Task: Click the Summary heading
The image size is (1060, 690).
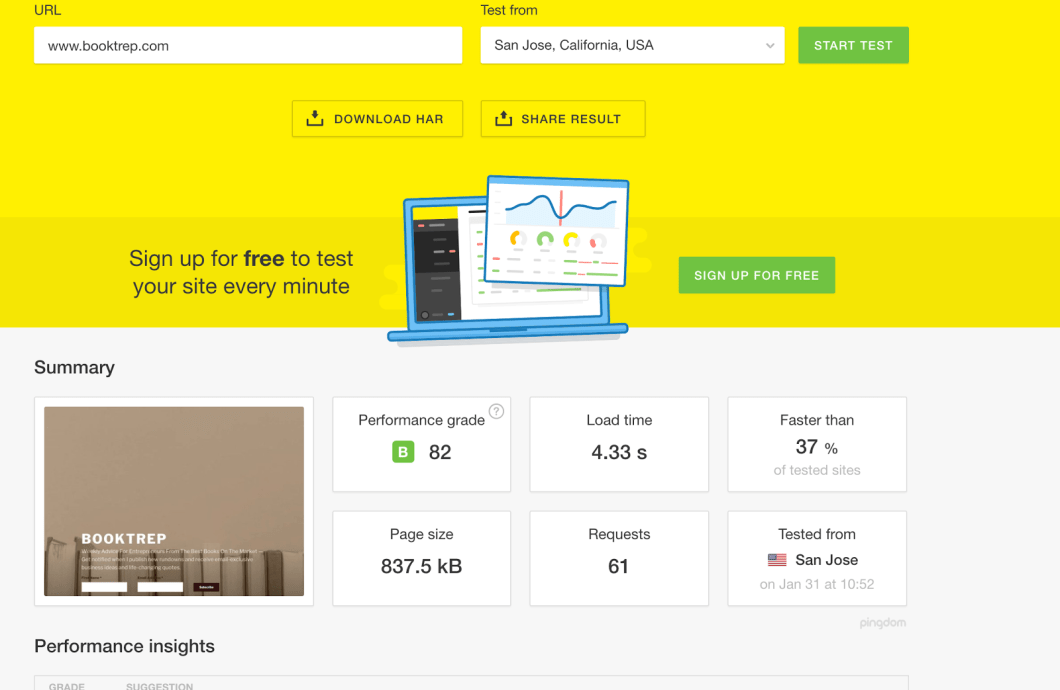Action: (74, 367)
